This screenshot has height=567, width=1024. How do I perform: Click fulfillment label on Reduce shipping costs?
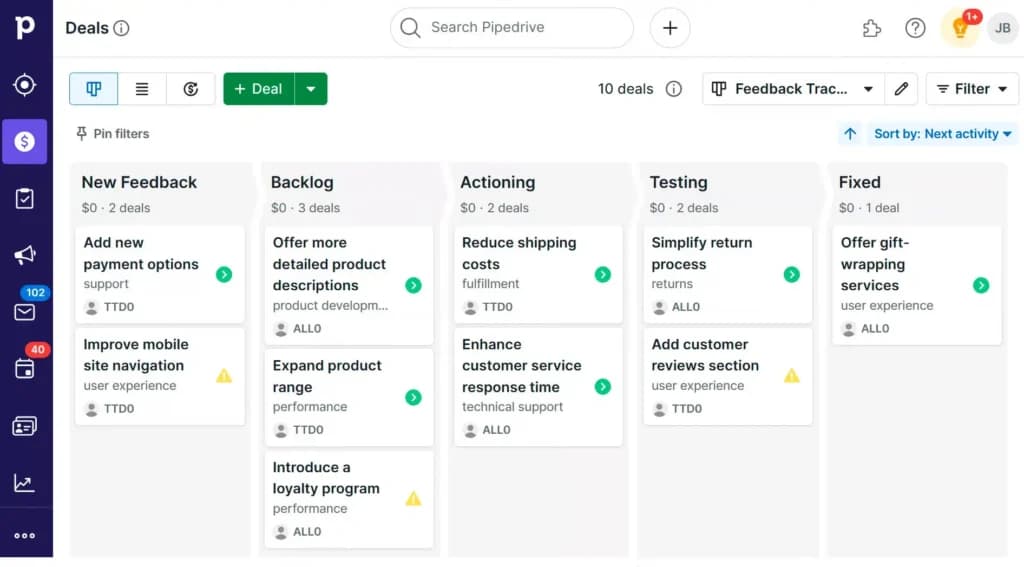tap(490, 284)
